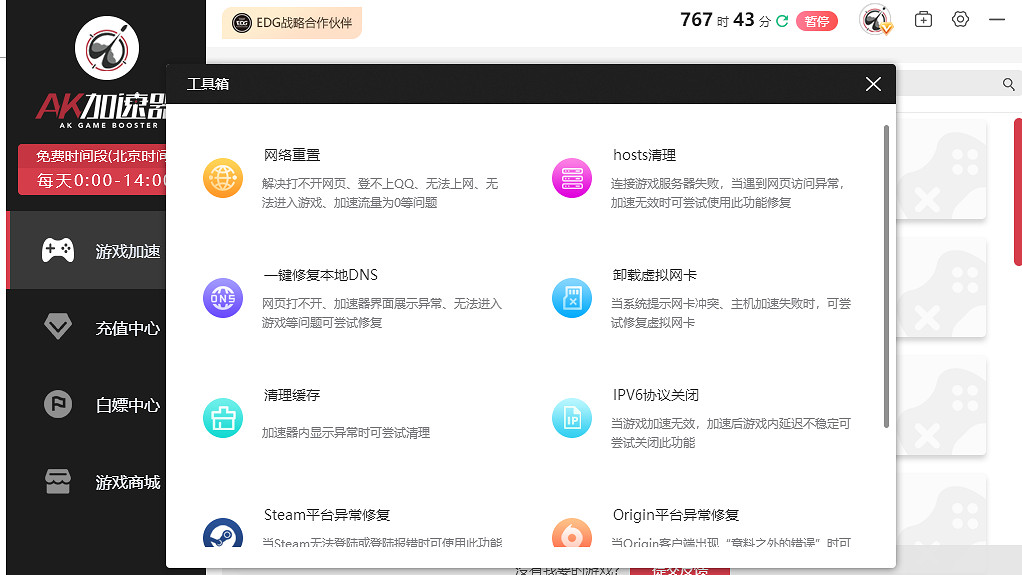The width and height of the screenshot is (1022, 575).
Task: Select 游戏加速 in the sidebar
Action: [87, 250]
